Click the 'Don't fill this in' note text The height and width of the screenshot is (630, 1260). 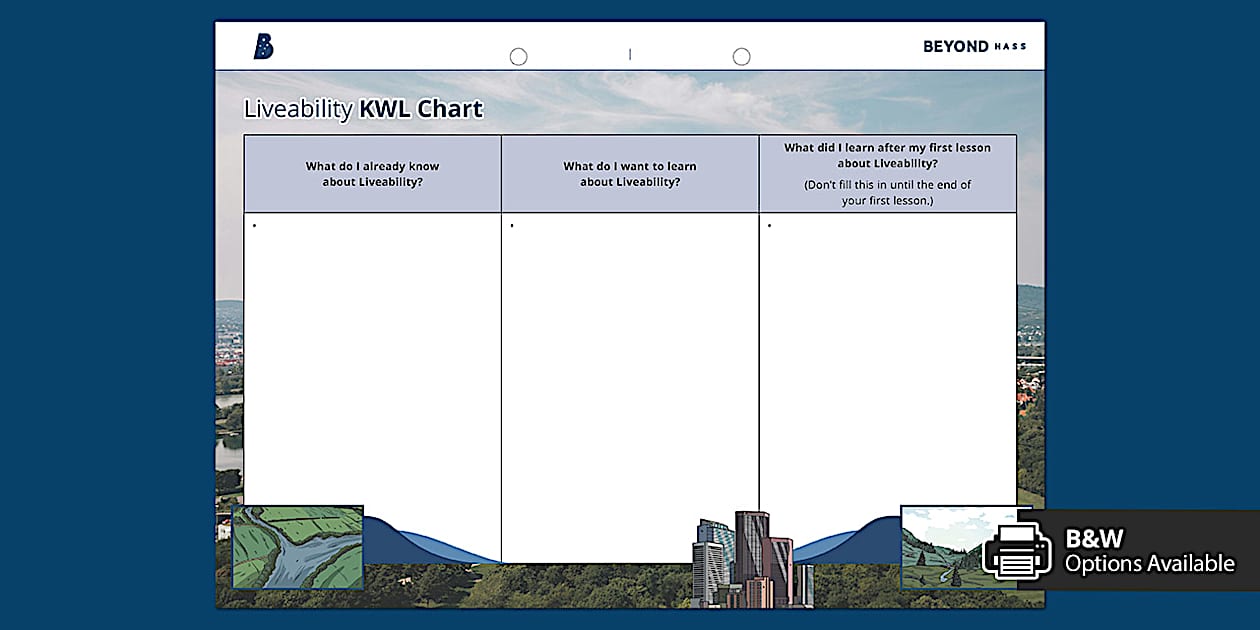tap(887, 192)
